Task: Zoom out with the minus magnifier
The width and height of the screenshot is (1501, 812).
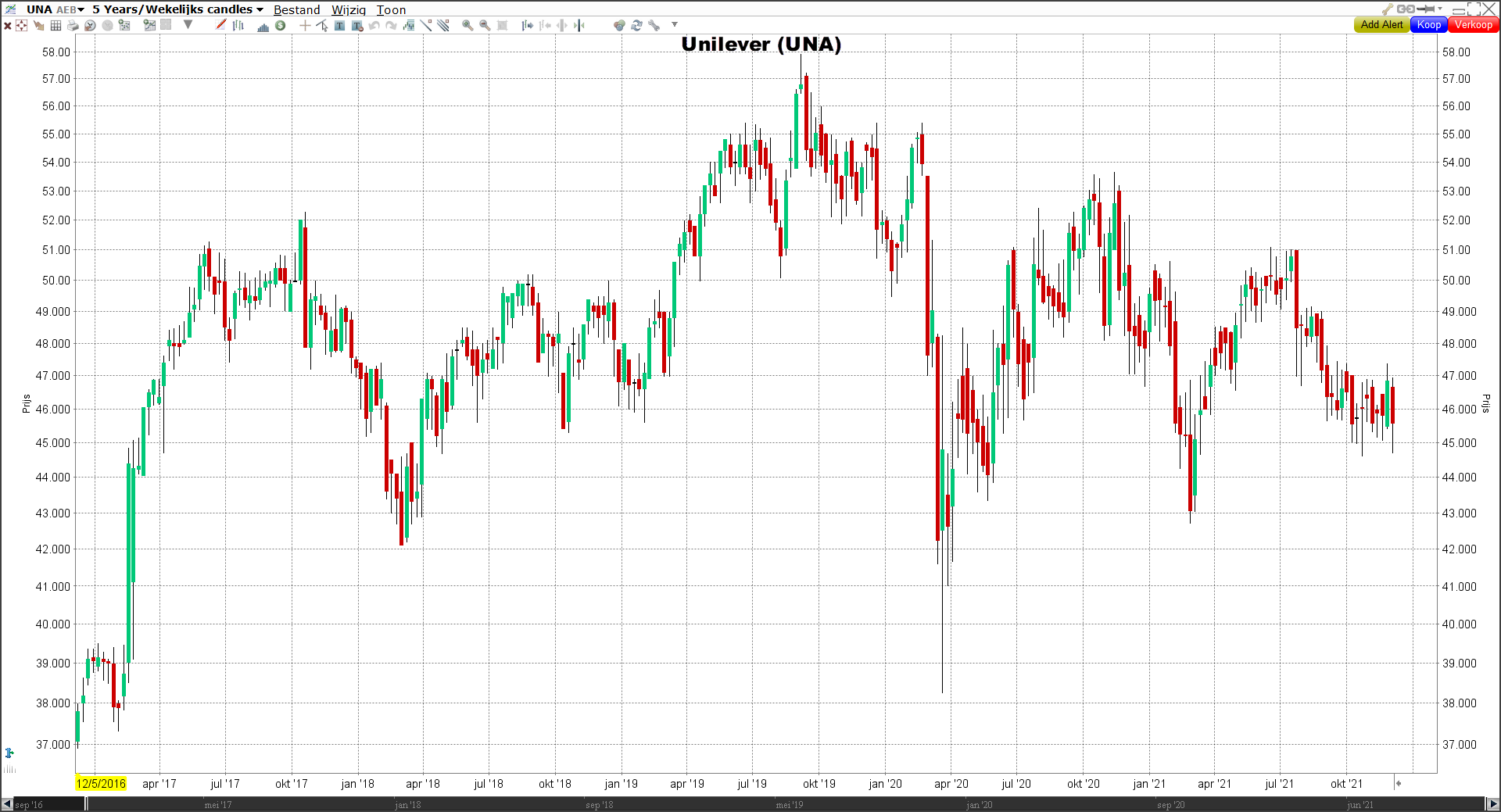Action: coord(485,25)
